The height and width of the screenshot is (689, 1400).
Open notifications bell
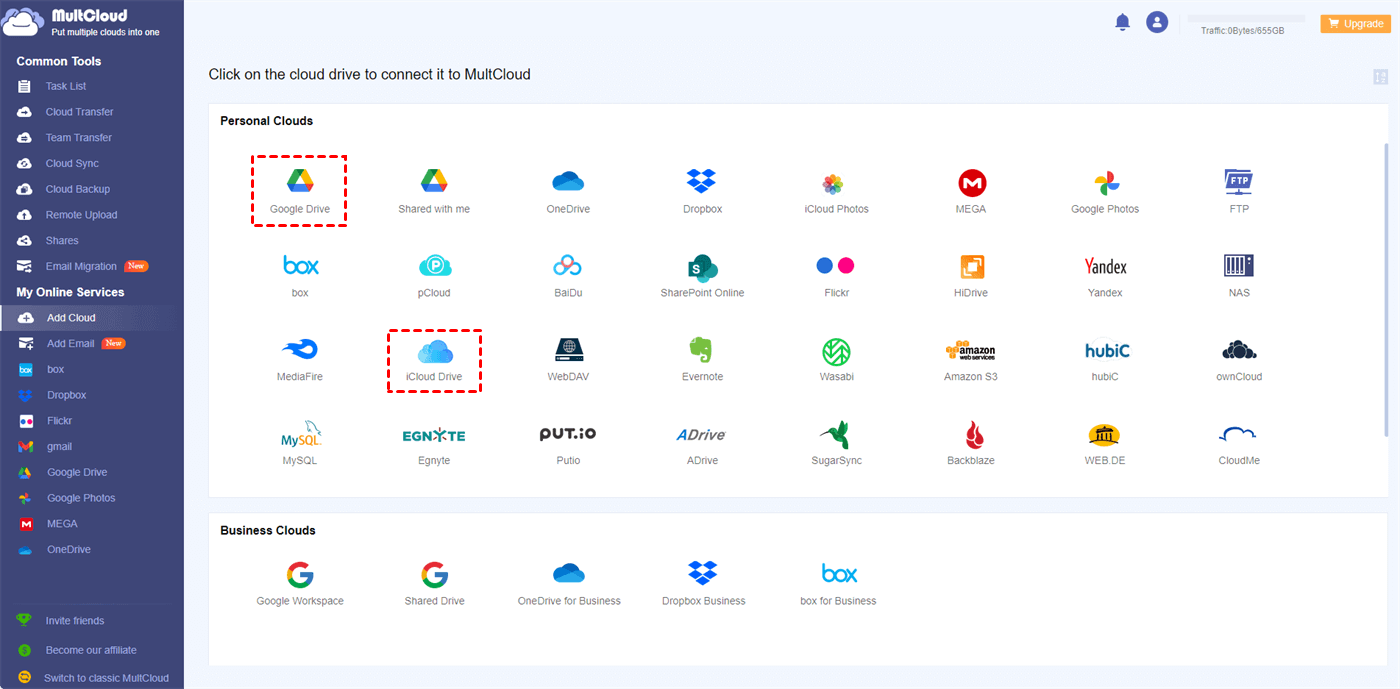1122,22
